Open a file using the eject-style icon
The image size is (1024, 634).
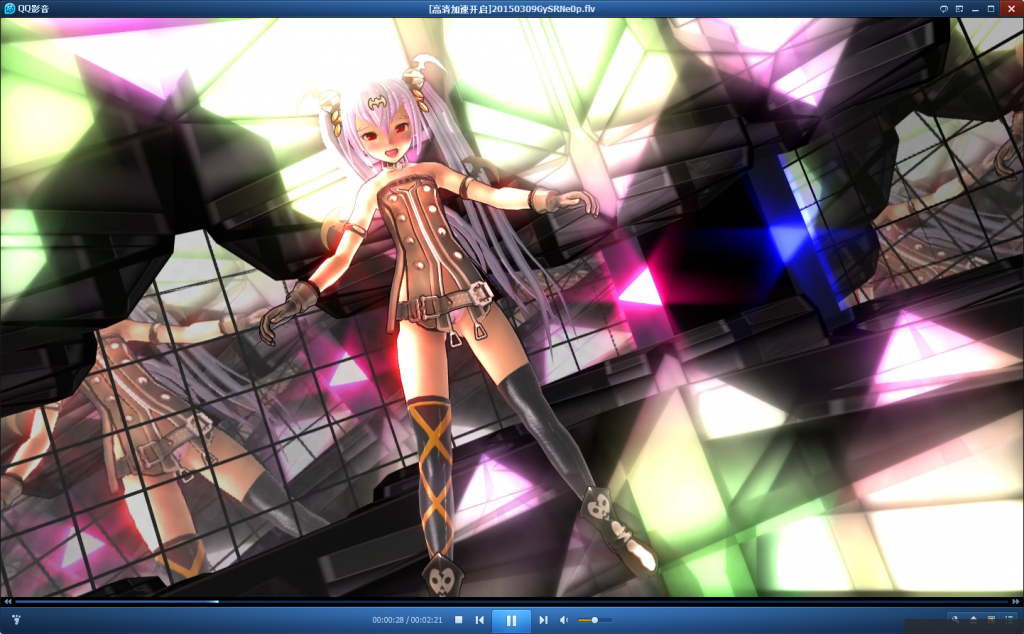(974, 620)
